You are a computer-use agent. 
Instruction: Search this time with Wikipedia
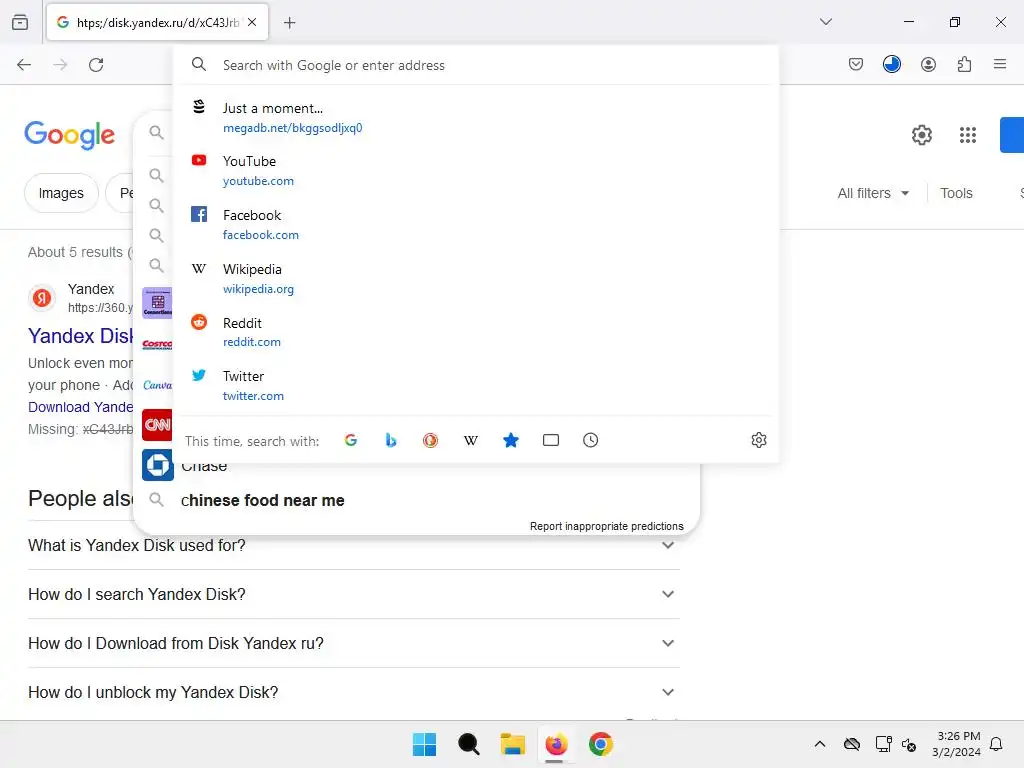pyautogui.click(x=471, y=440)
